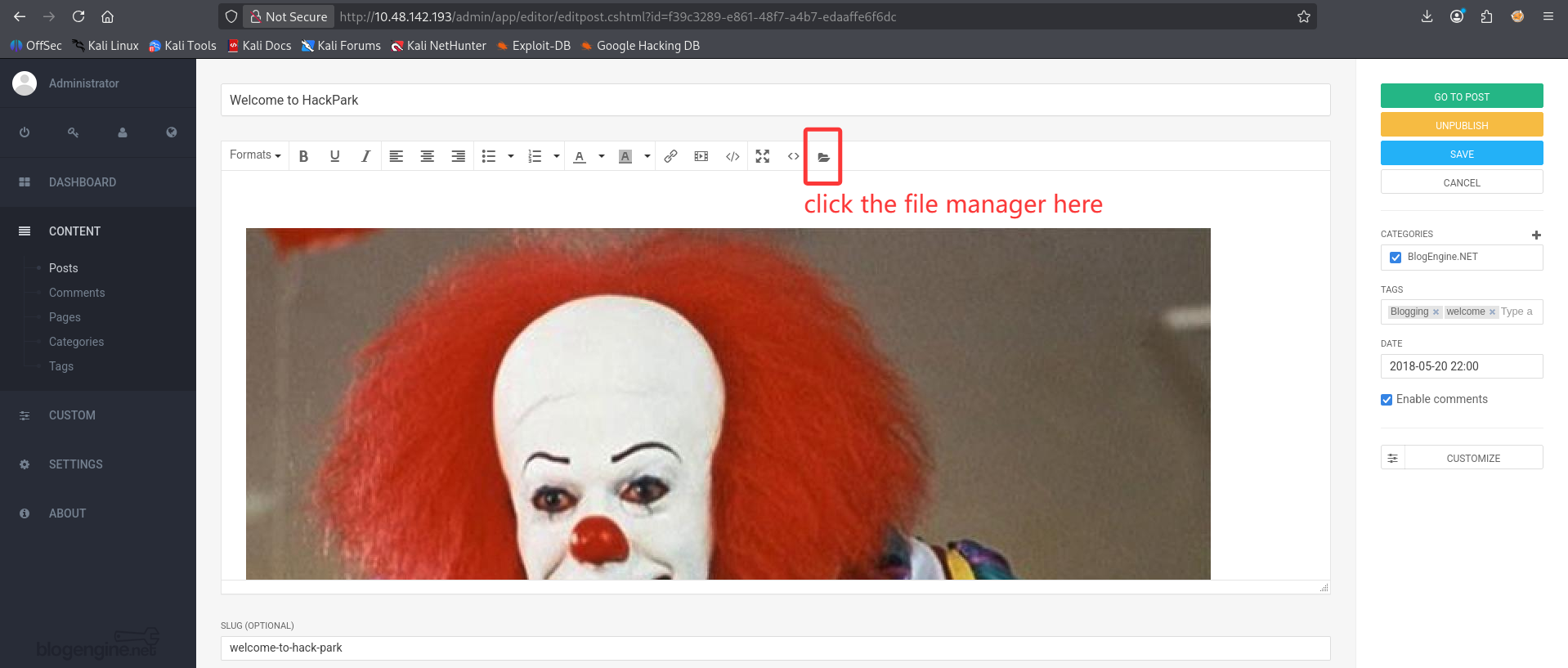
Task: Click the globe view-site icon
Action: click(x=172, y=132)
